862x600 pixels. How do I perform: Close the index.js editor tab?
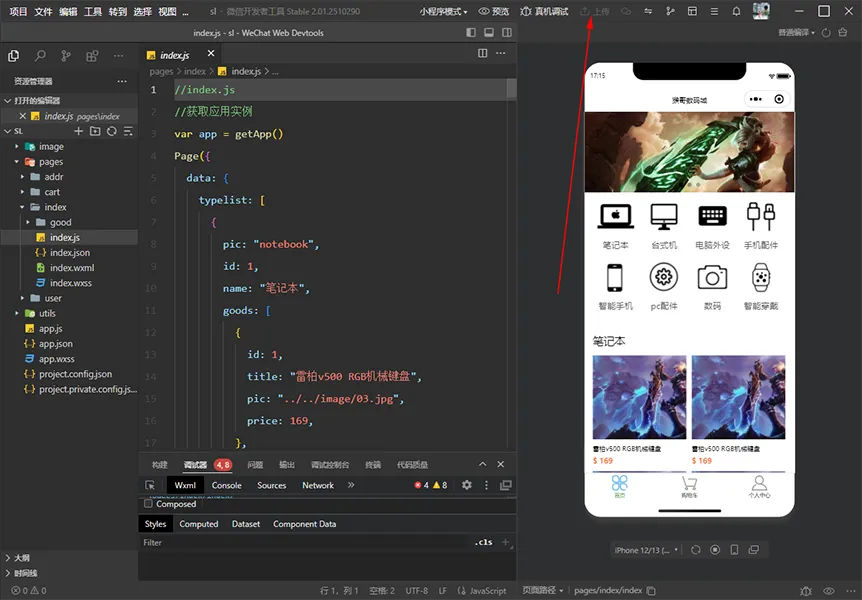211,53
